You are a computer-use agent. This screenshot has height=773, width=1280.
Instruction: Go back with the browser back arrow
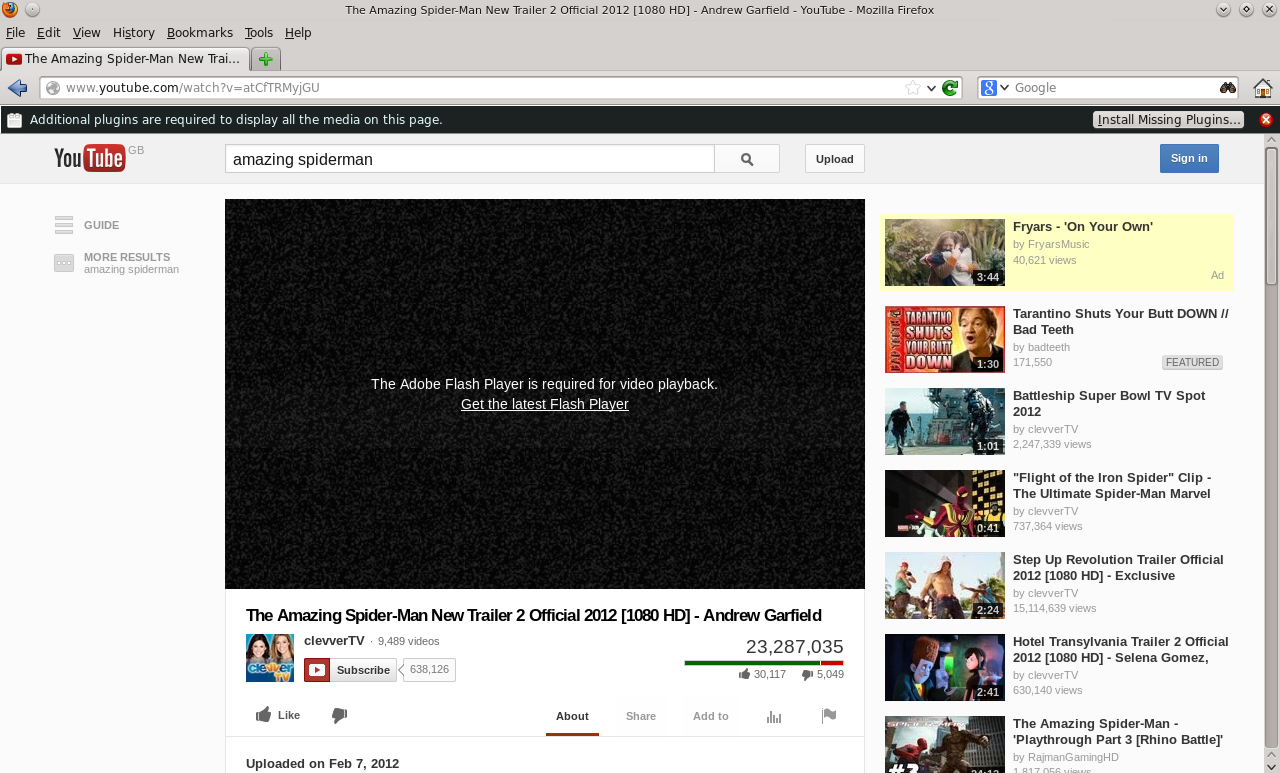[x=17, y=88]
